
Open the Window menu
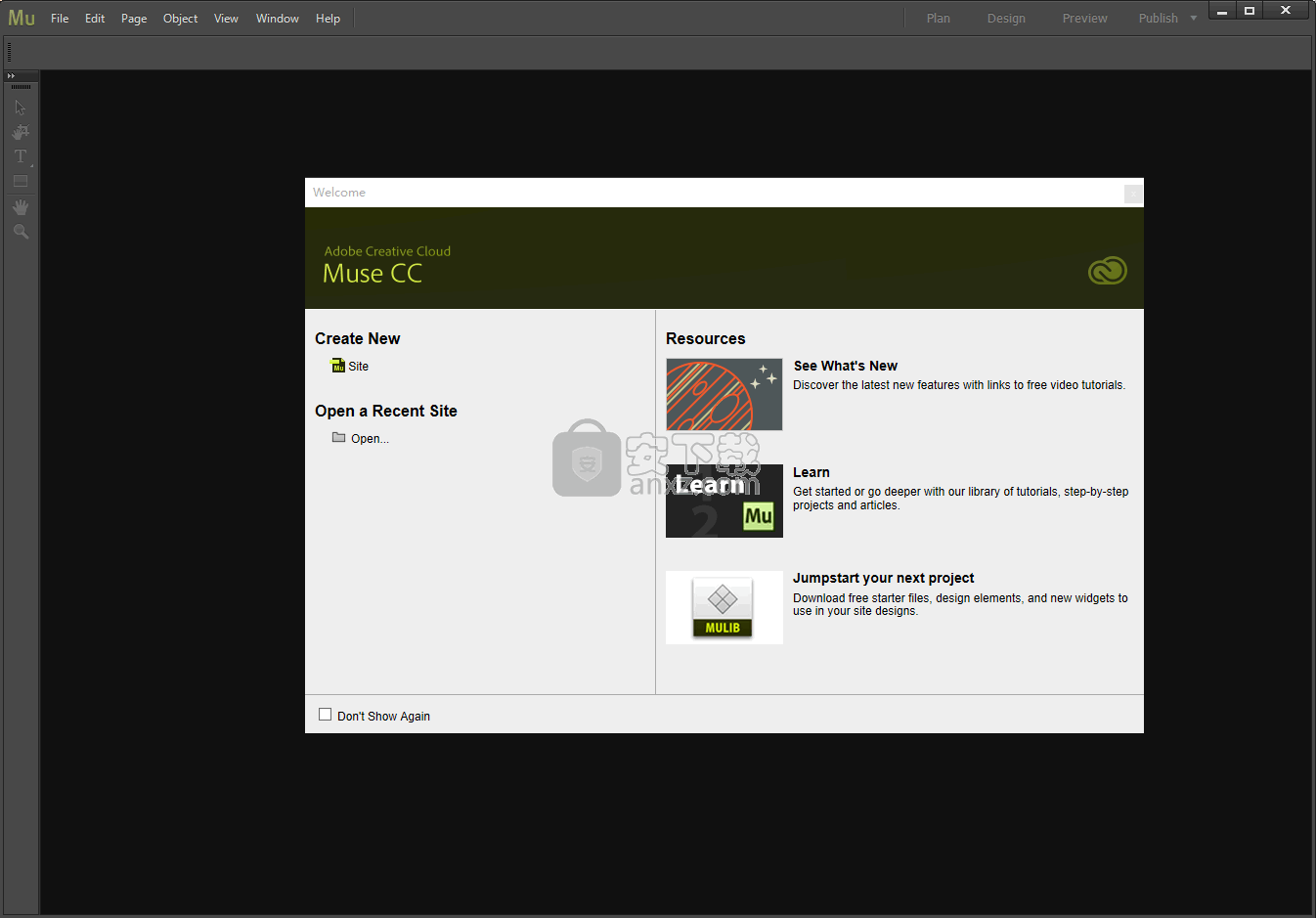[278, 19]
